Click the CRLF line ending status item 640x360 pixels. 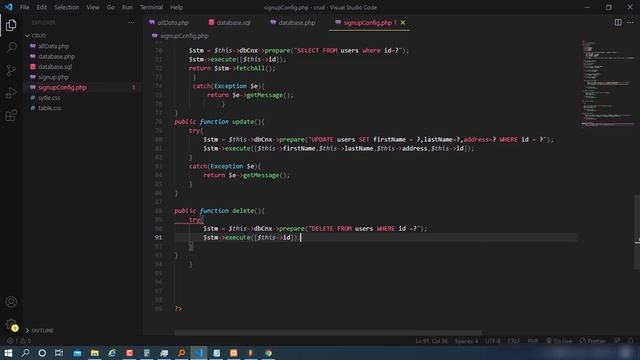click(514, 341)
